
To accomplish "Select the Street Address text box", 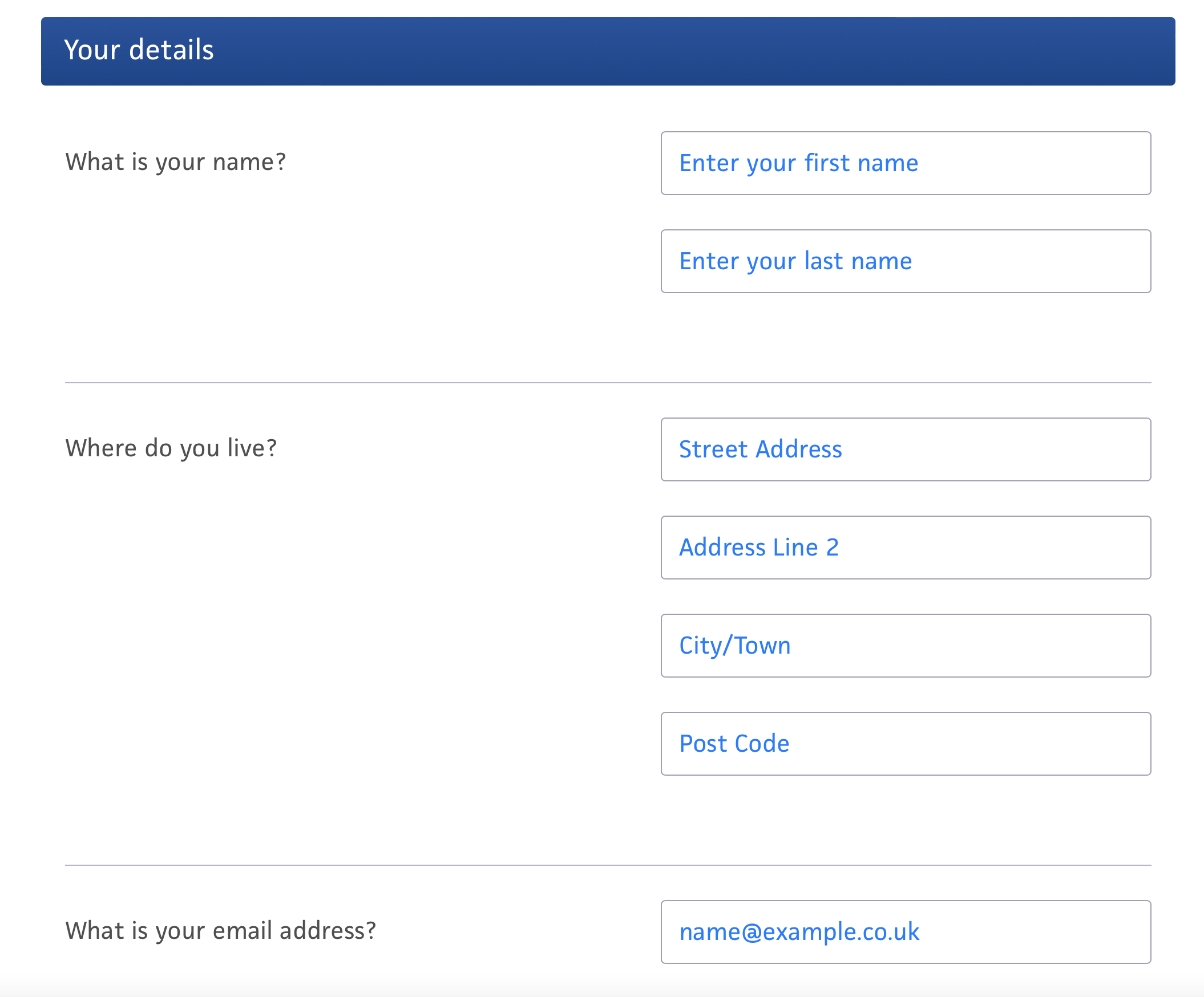I will pos(906,449).
